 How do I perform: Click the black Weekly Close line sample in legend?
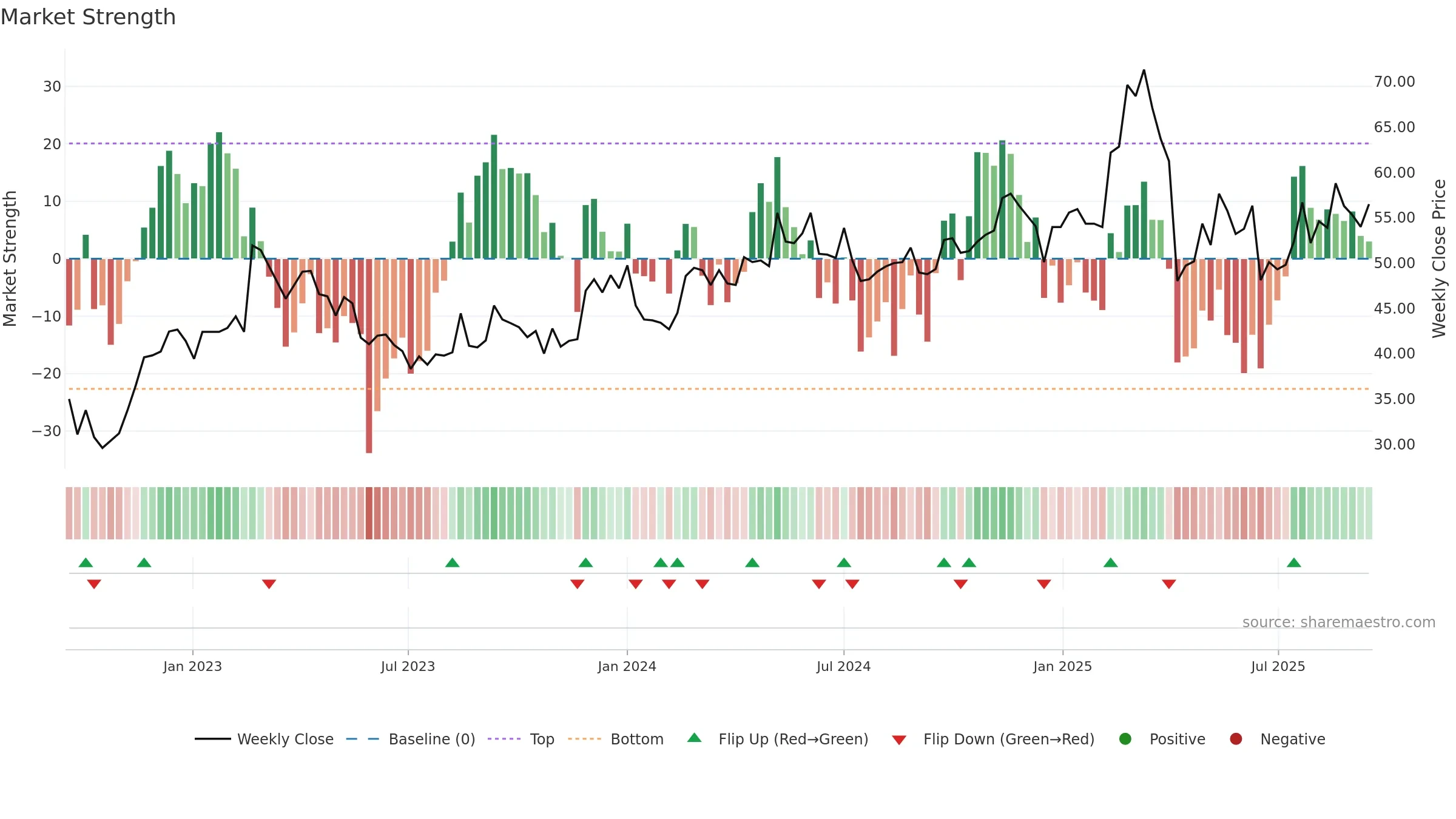[x=212, y=739]
